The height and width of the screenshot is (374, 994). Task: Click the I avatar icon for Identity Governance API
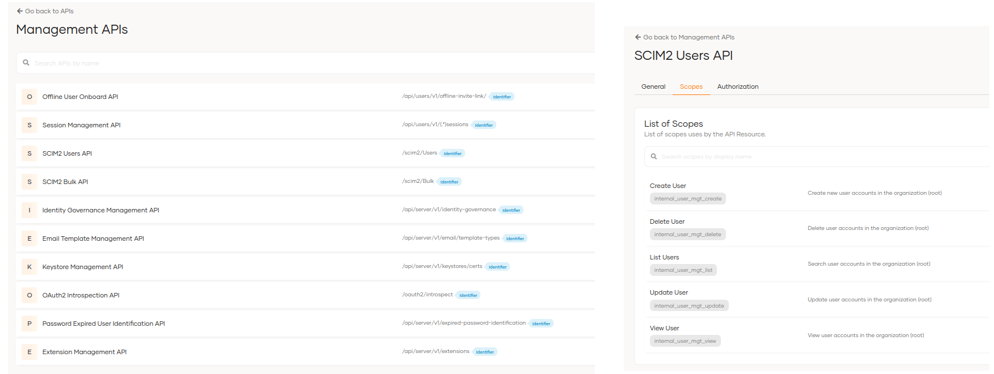(x=29, y=210)
